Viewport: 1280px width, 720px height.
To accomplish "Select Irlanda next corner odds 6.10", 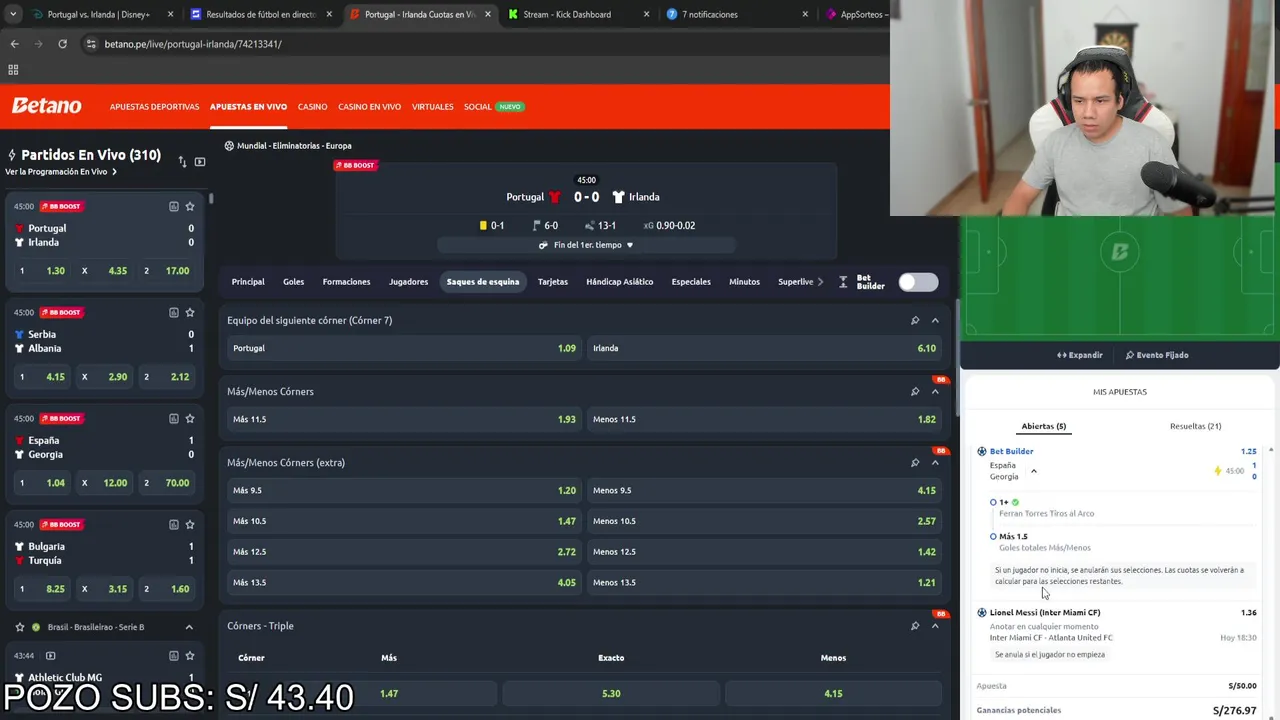I will point(764,348).
